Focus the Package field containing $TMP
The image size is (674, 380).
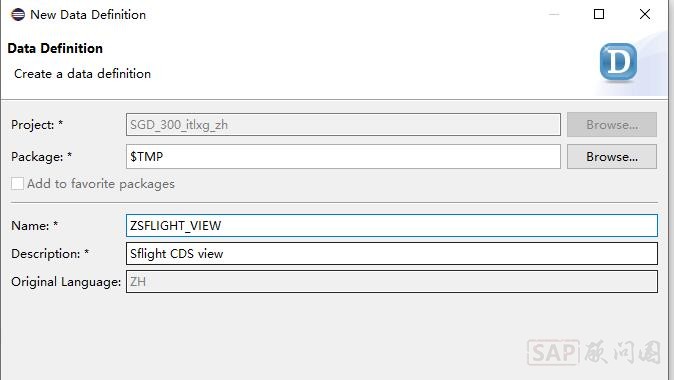pos(343,156)
